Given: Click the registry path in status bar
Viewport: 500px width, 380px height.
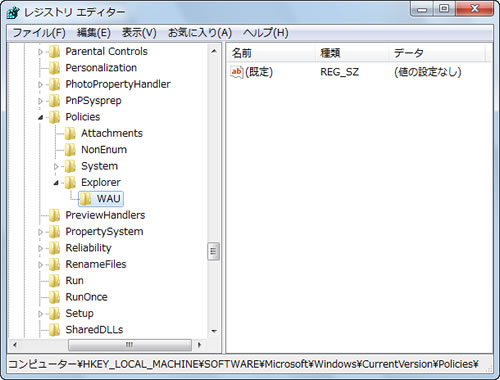Looking at the screenshot, I should 244,364.
